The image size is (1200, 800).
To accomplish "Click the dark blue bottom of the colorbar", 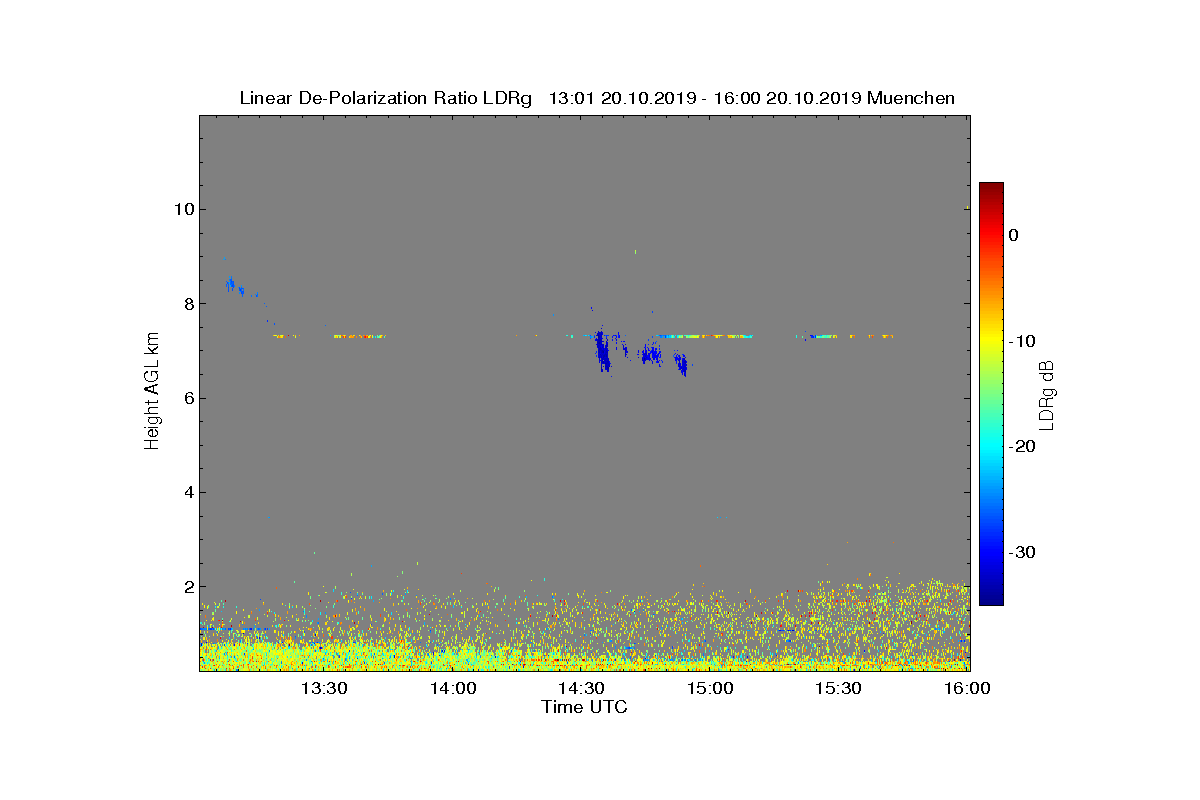I will tap(991, 599).
